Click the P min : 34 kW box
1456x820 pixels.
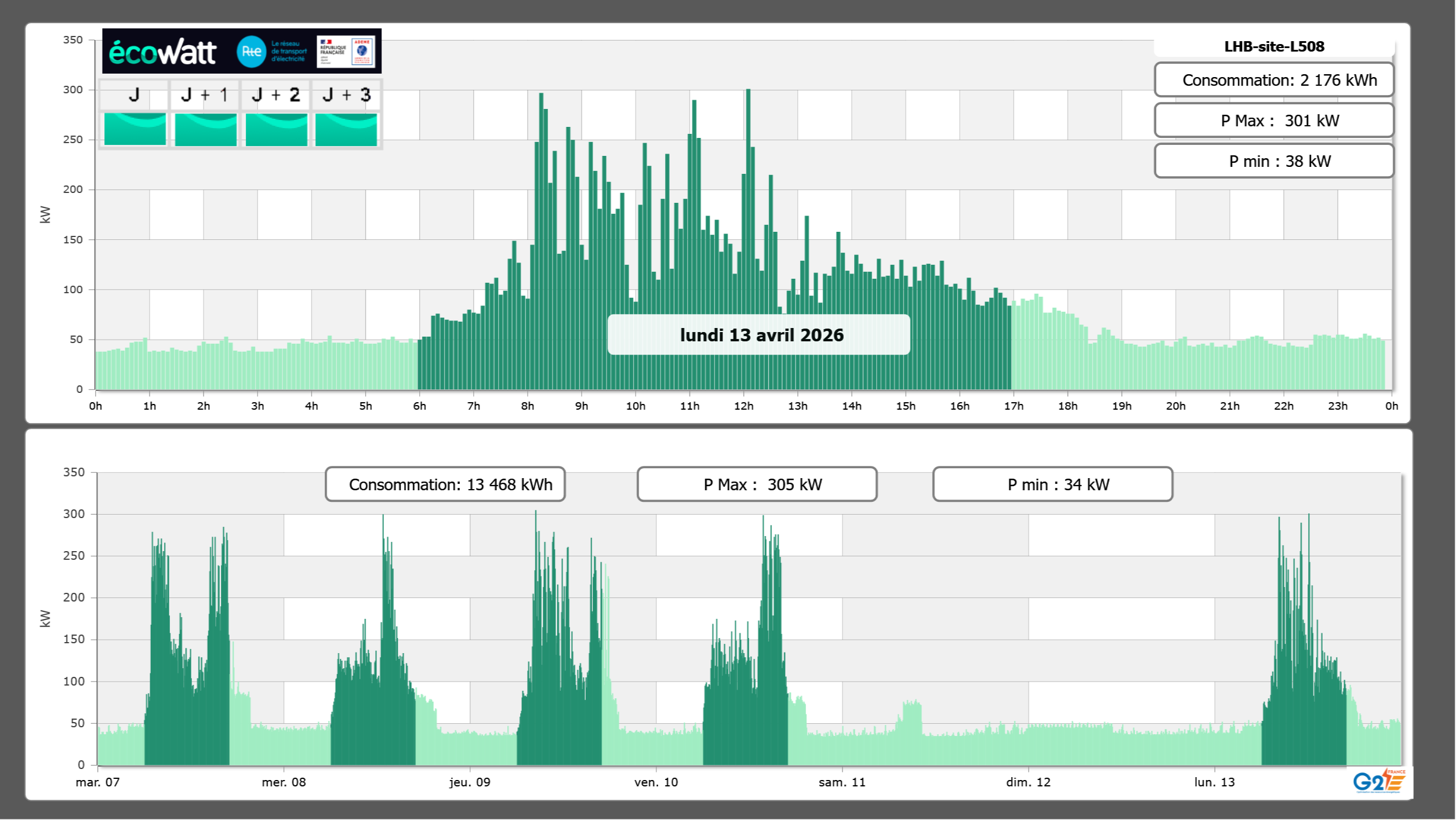(x=1052, y=484)
